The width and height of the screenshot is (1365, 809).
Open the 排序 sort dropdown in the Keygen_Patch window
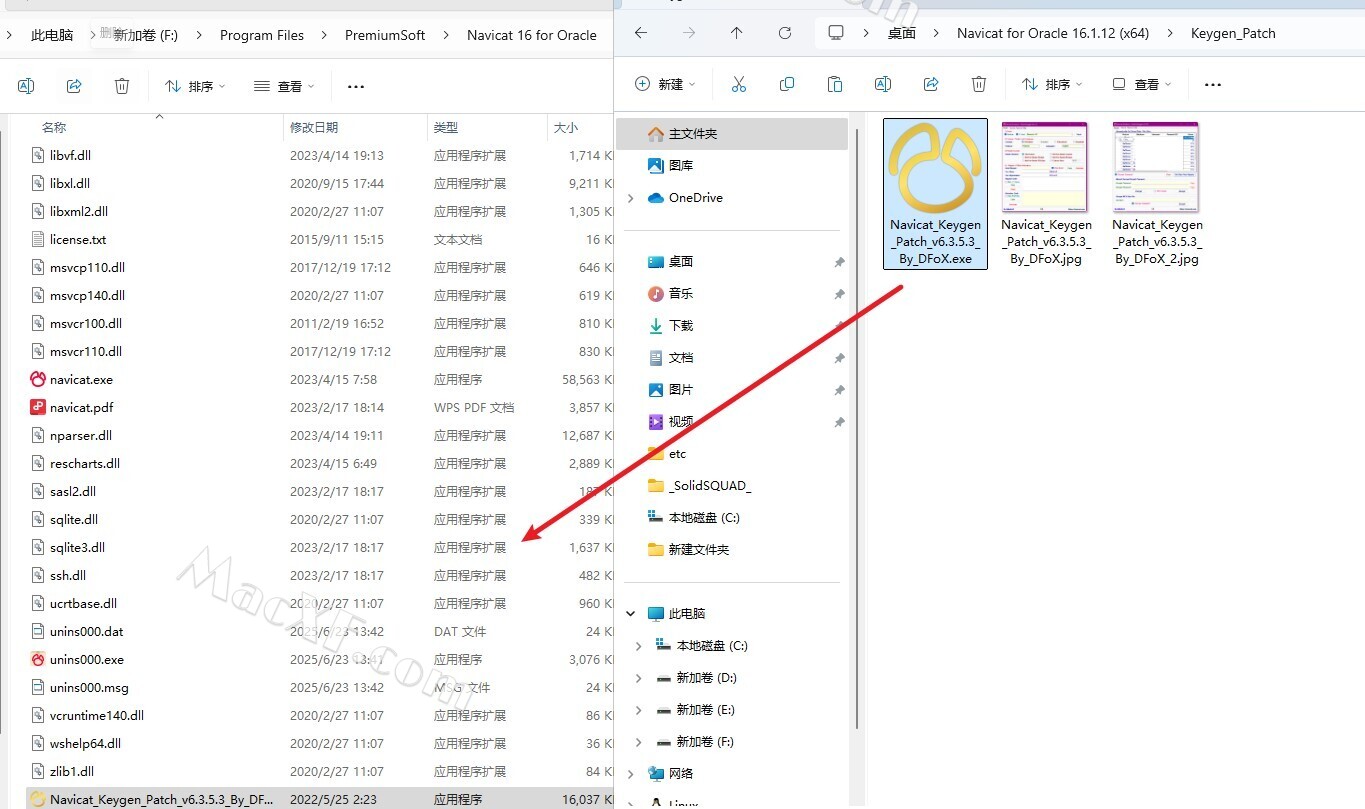tap(1052, 84)
